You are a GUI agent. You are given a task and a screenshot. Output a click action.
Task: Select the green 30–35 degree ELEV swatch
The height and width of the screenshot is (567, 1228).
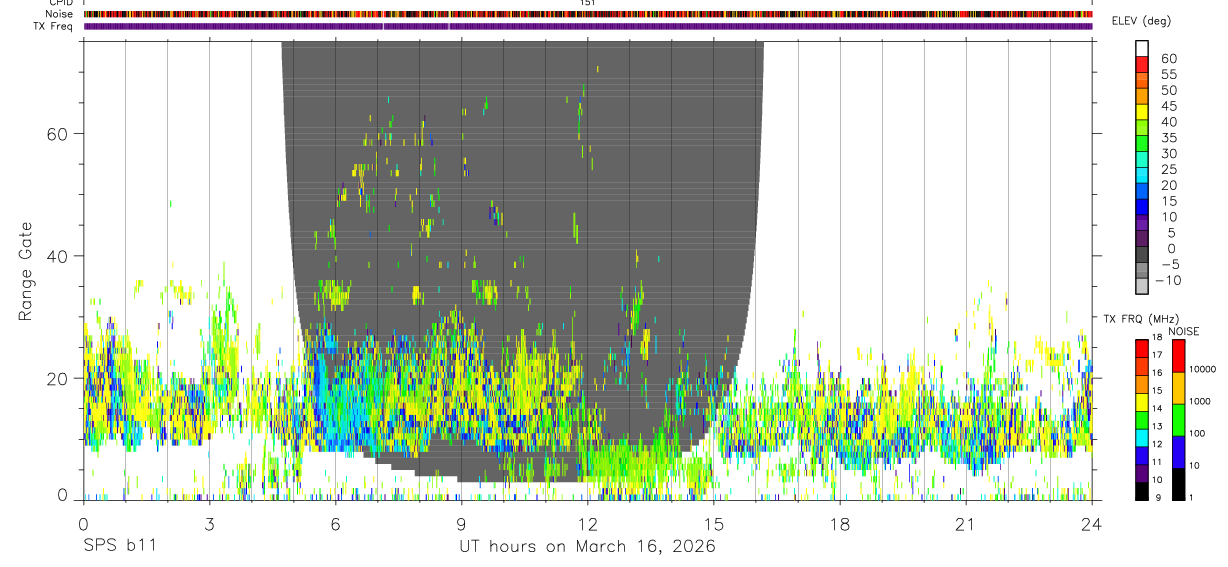point(1142,143)
